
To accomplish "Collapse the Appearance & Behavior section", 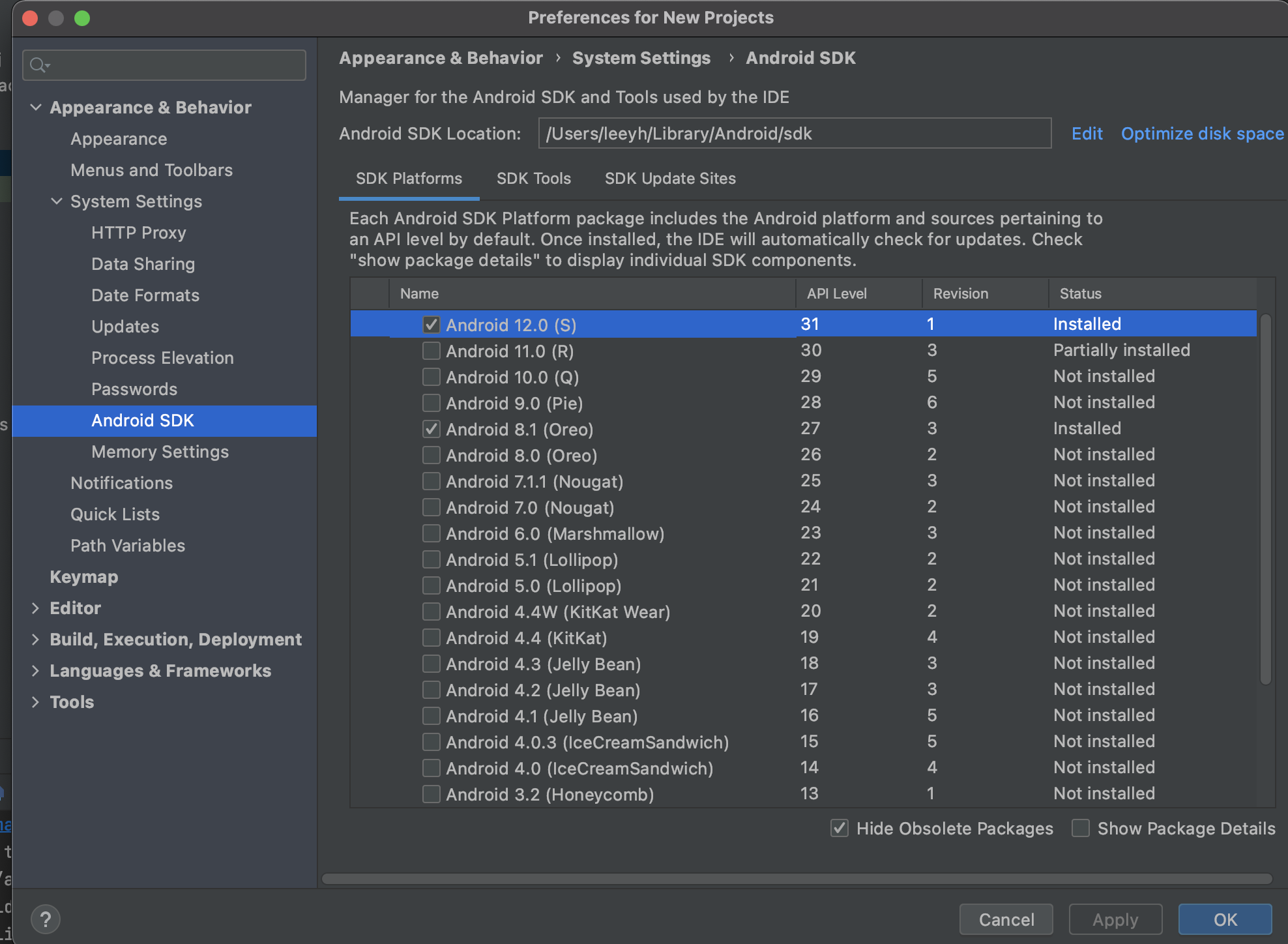I will coord(37,108).
